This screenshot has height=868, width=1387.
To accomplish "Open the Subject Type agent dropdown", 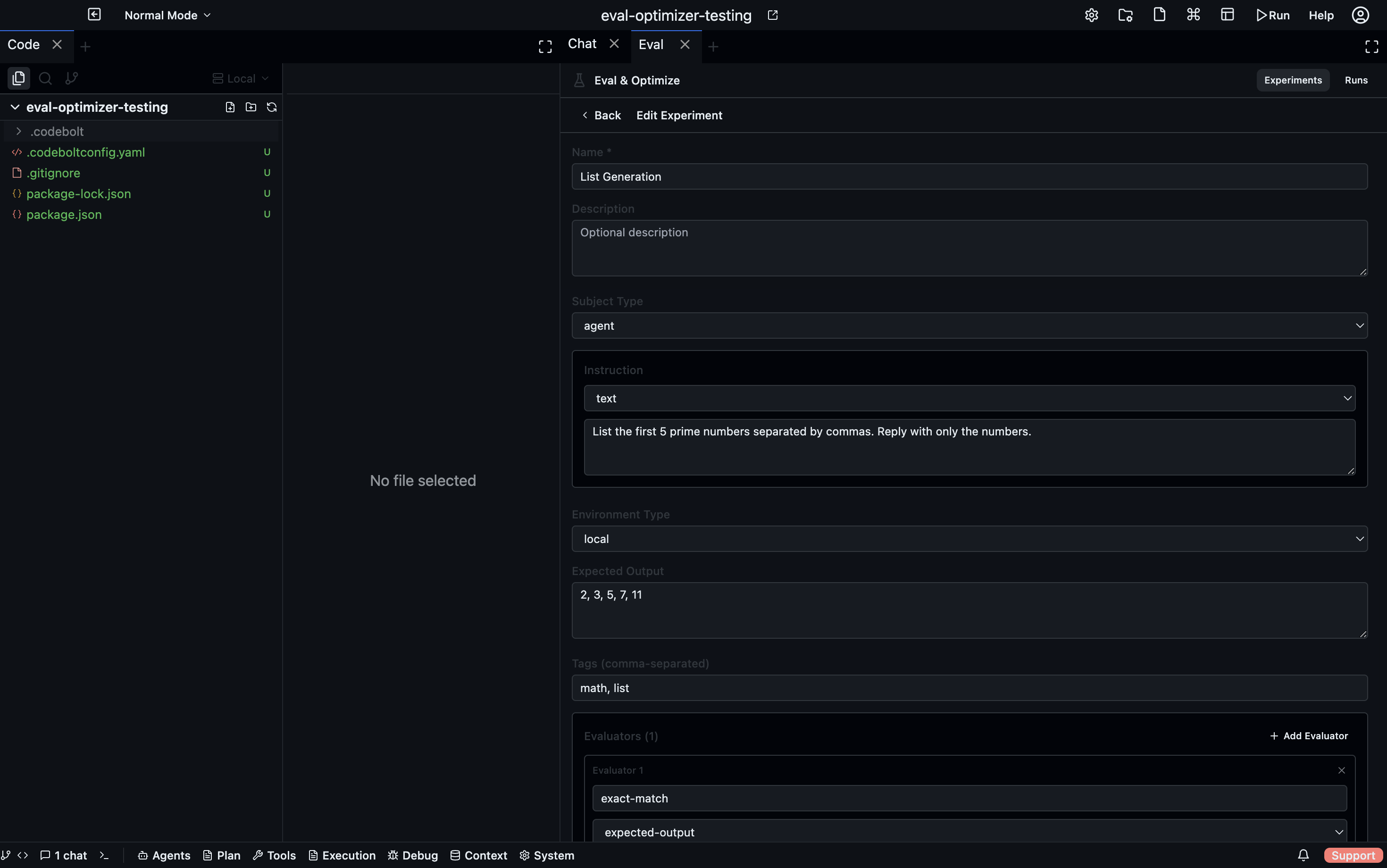I will point(969,325).
